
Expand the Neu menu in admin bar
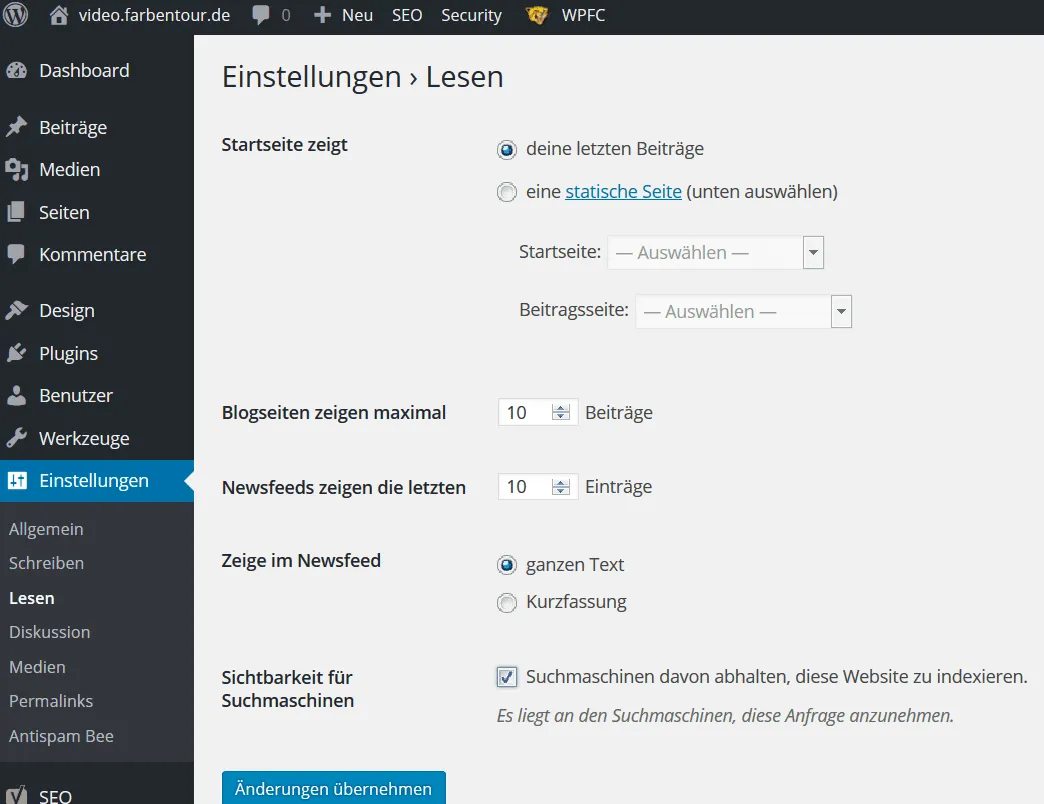344,15
